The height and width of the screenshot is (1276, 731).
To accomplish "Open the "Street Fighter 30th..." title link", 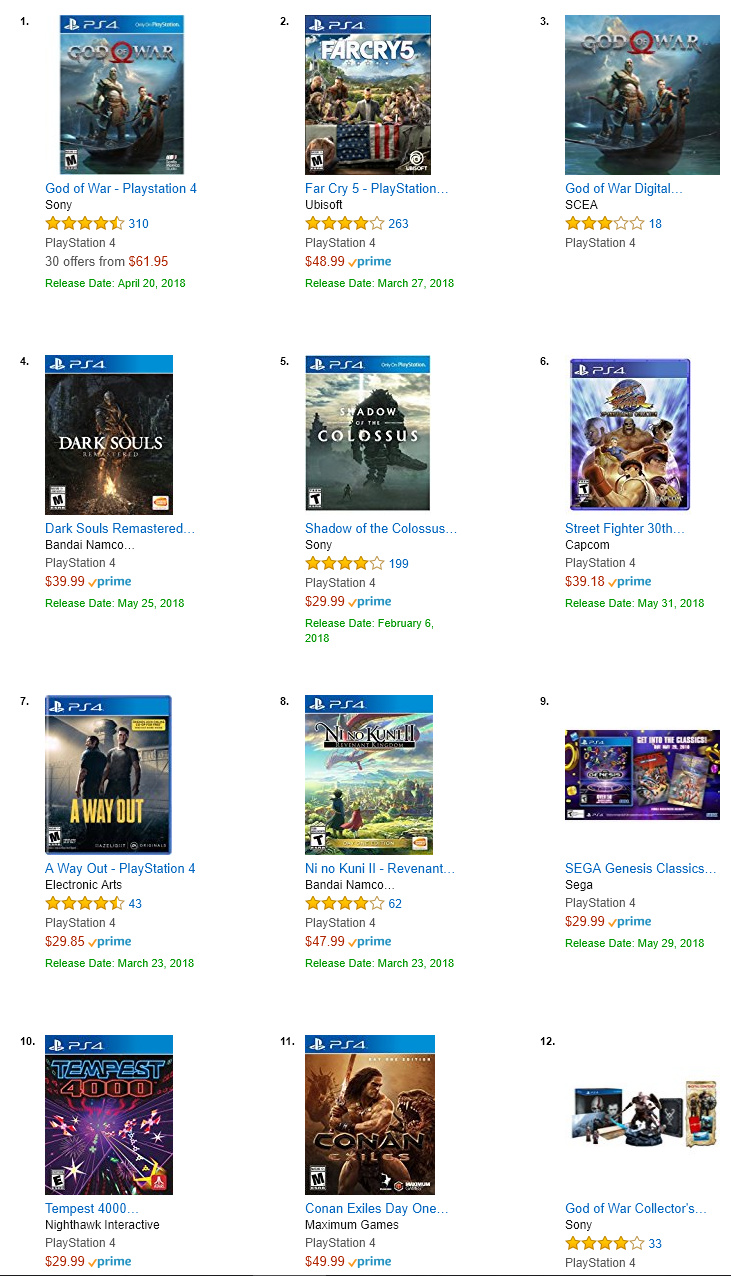I will tap(625, 528).
